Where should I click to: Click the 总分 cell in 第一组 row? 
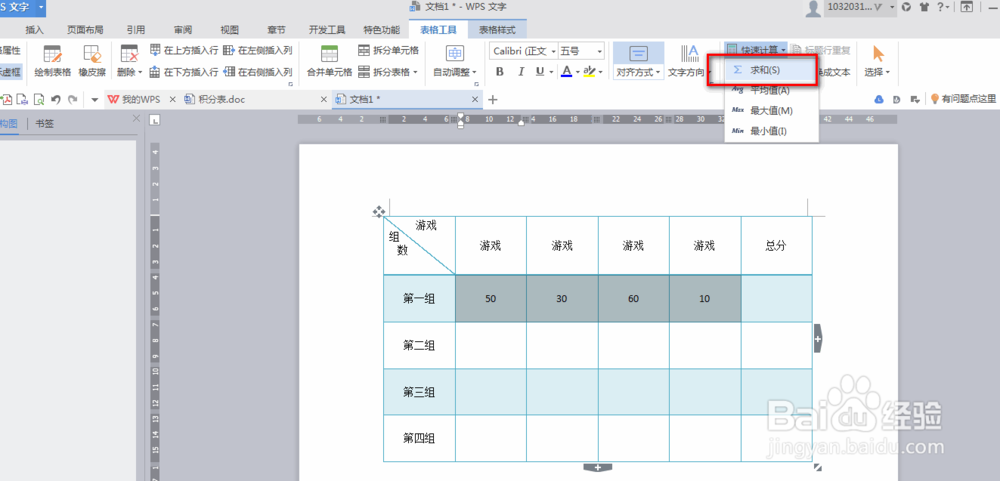point(777,299)
